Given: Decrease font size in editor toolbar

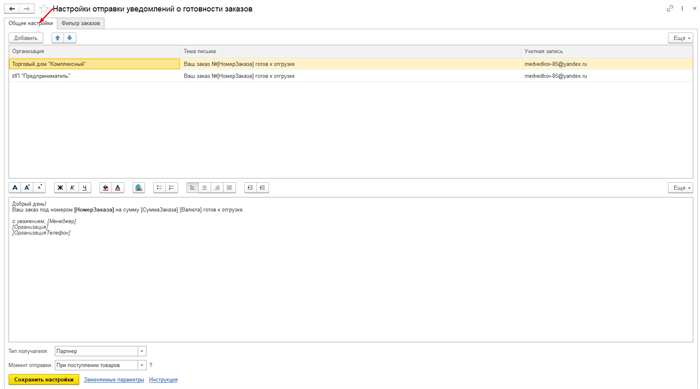Looking at the screenshot, I should coord(39,188).
